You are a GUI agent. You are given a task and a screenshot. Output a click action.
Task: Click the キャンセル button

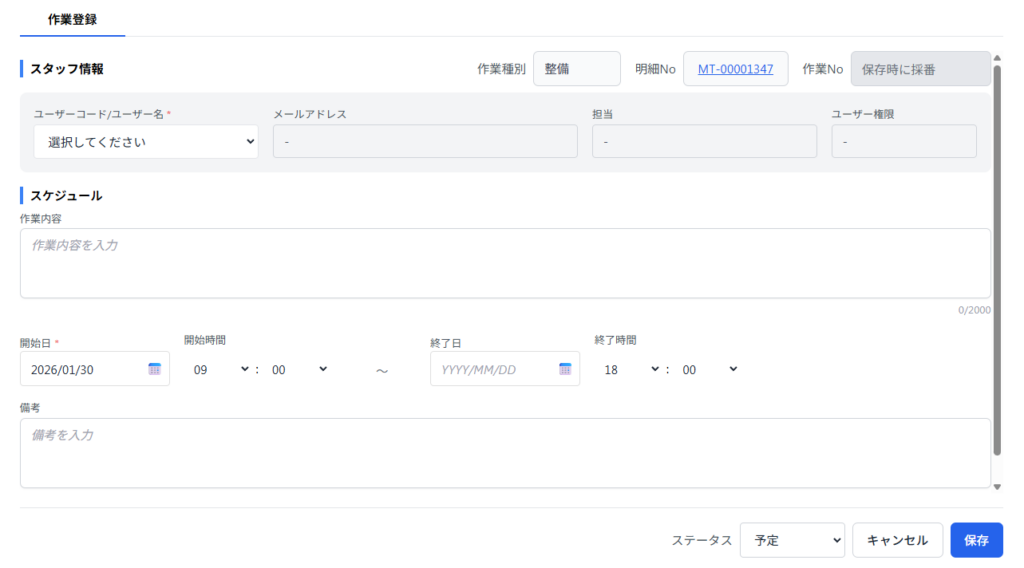[x=897, y=540]
